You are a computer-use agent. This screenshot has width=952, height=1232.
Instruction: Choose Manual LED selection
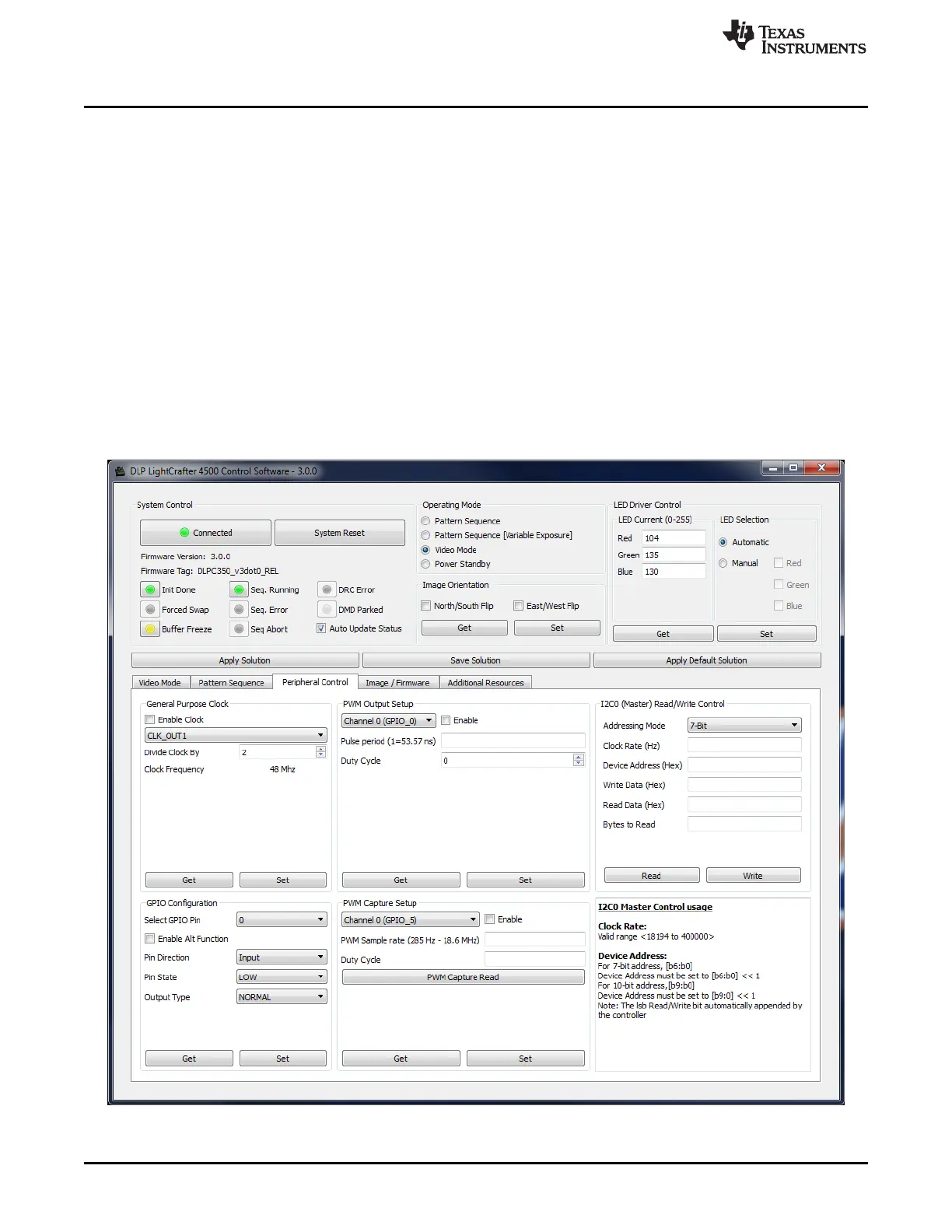[723, 563]
